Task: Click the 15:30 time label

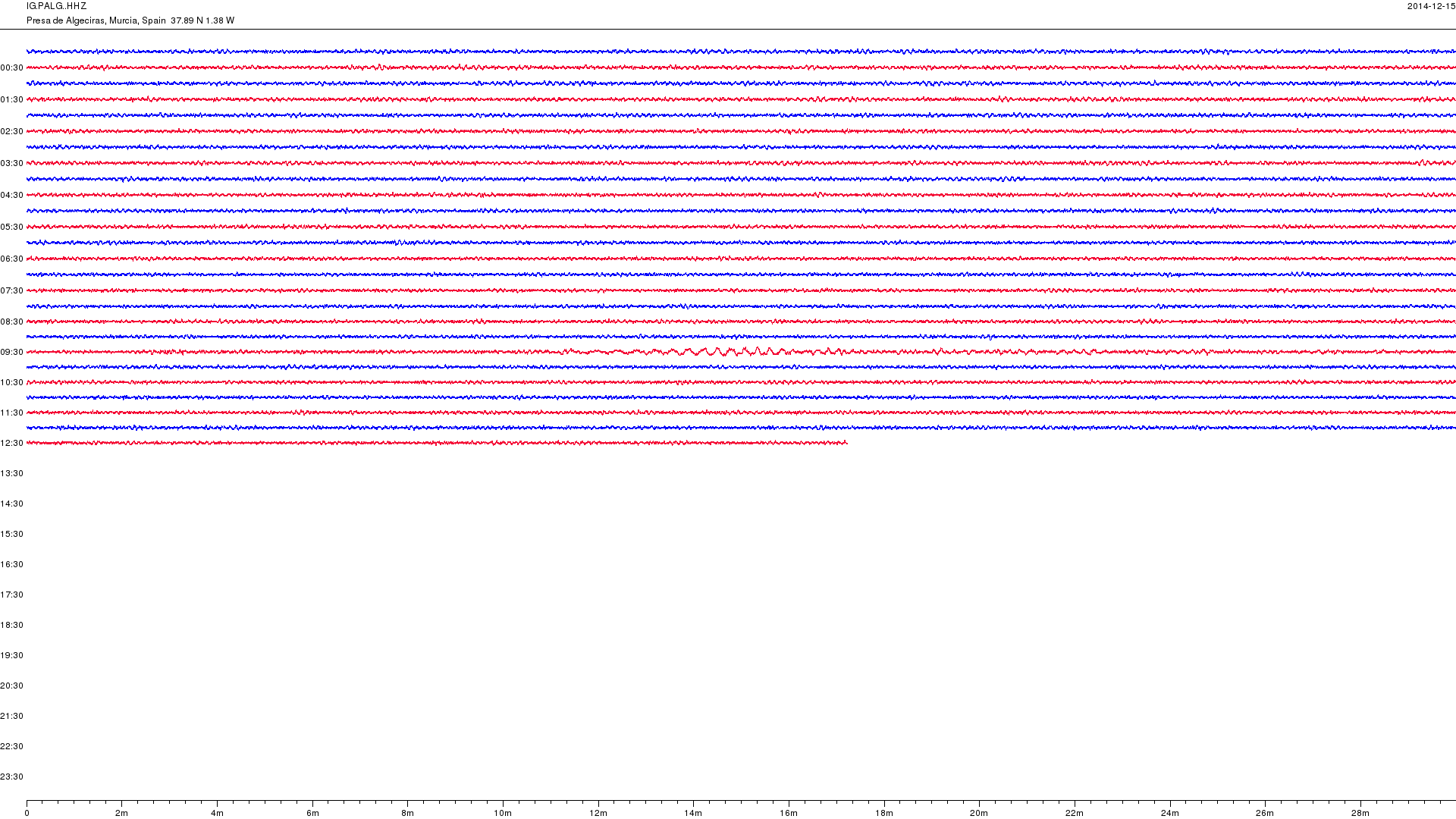Action: (11, 534)
